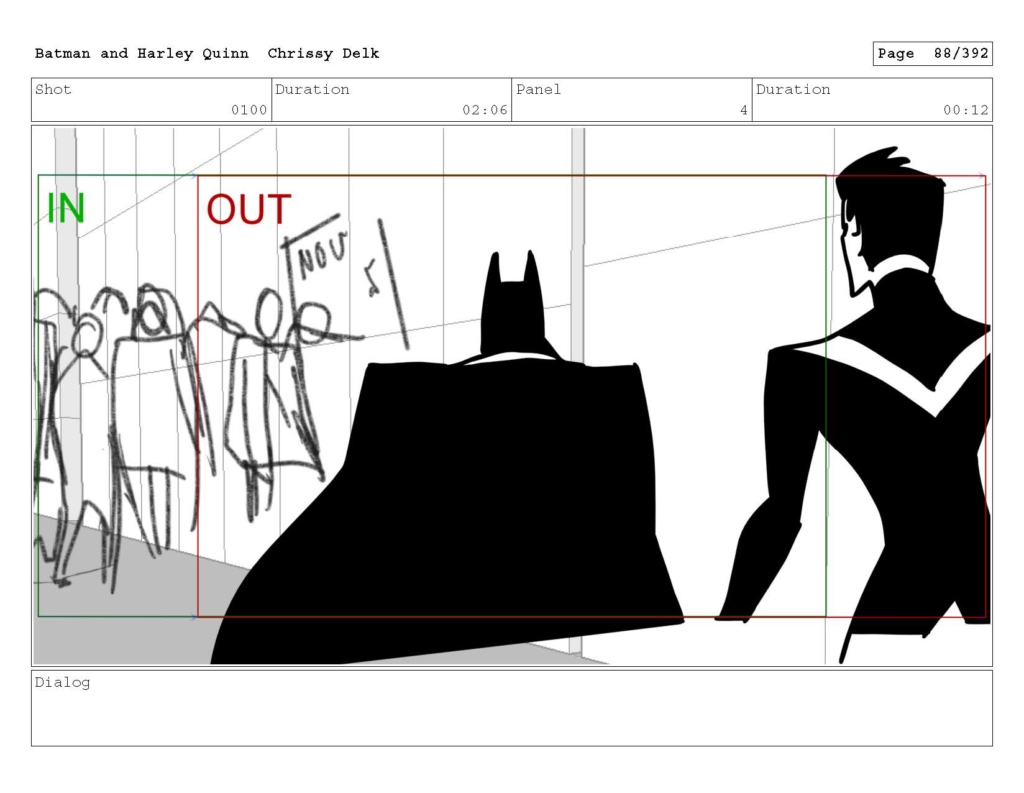Click the panel duration value "00:12"
This screenshot has height=793, width=1024.
pyautogui.click(x=966, y=110)
